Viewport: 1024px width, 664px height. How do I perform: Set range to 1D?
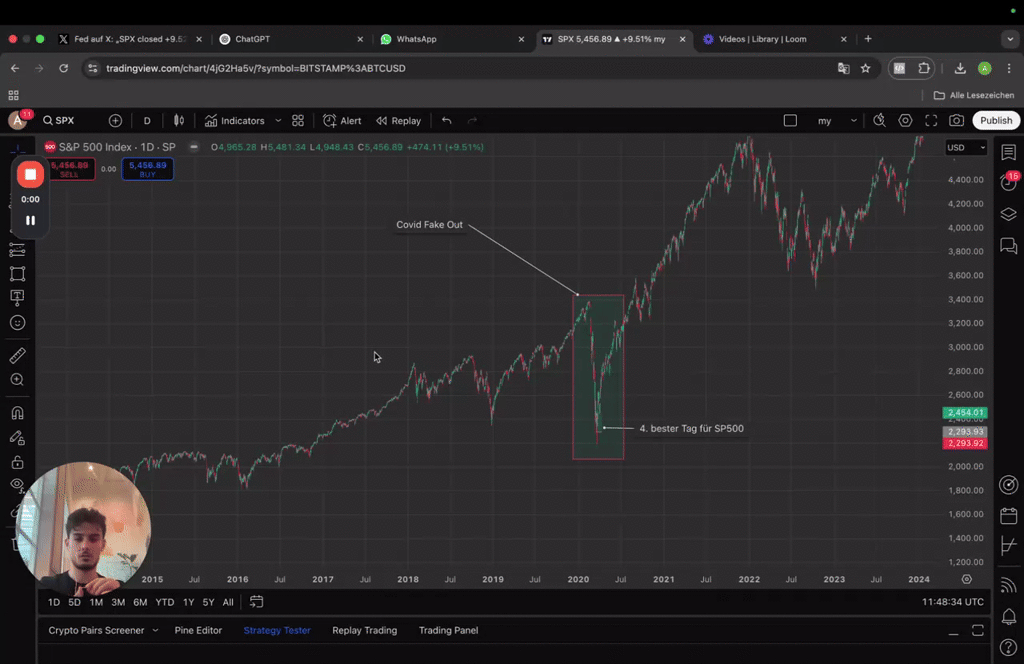54,602
